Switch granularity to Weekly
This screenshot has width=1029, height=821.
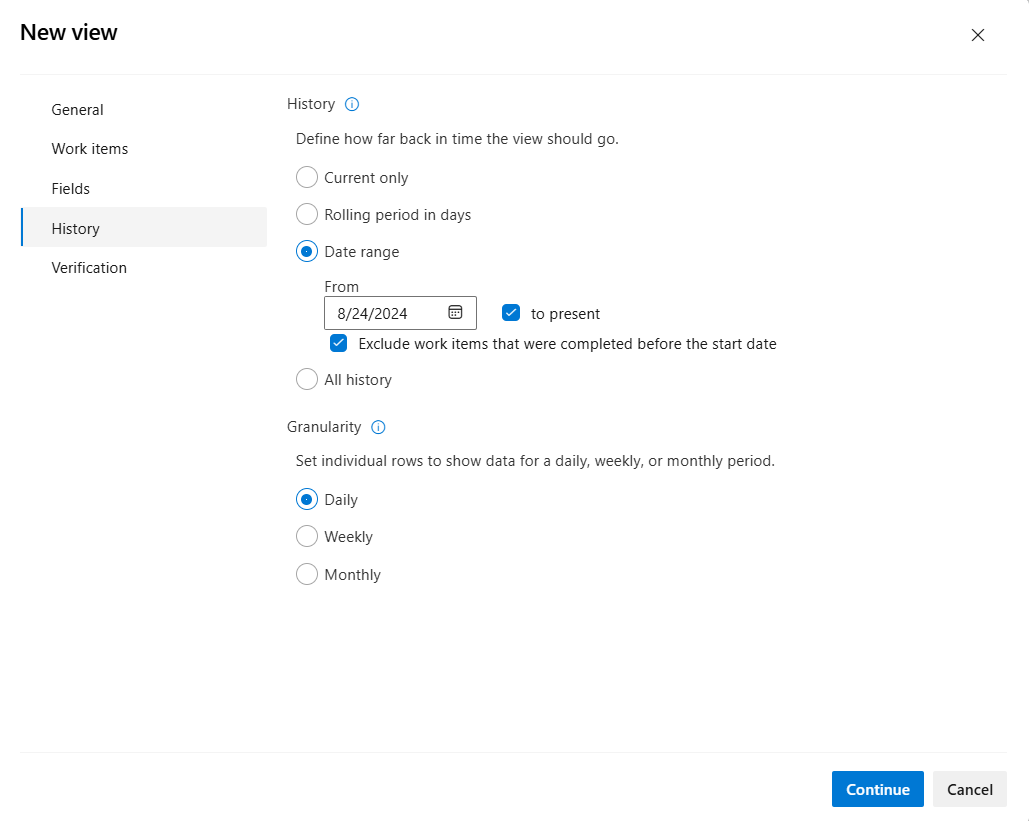pos(307,536)
